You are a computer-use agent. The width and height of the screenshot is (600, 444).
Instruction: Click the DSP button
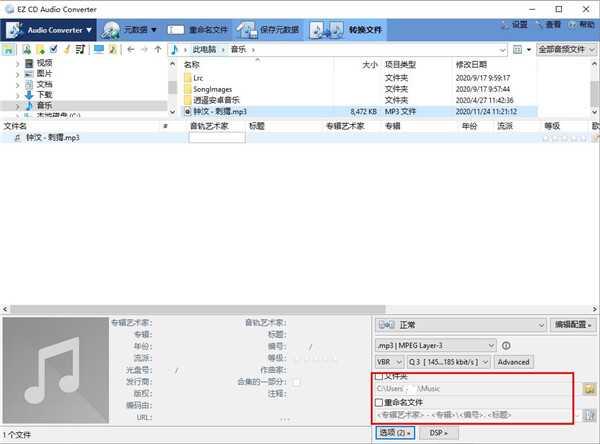click(x=438, y=432)
